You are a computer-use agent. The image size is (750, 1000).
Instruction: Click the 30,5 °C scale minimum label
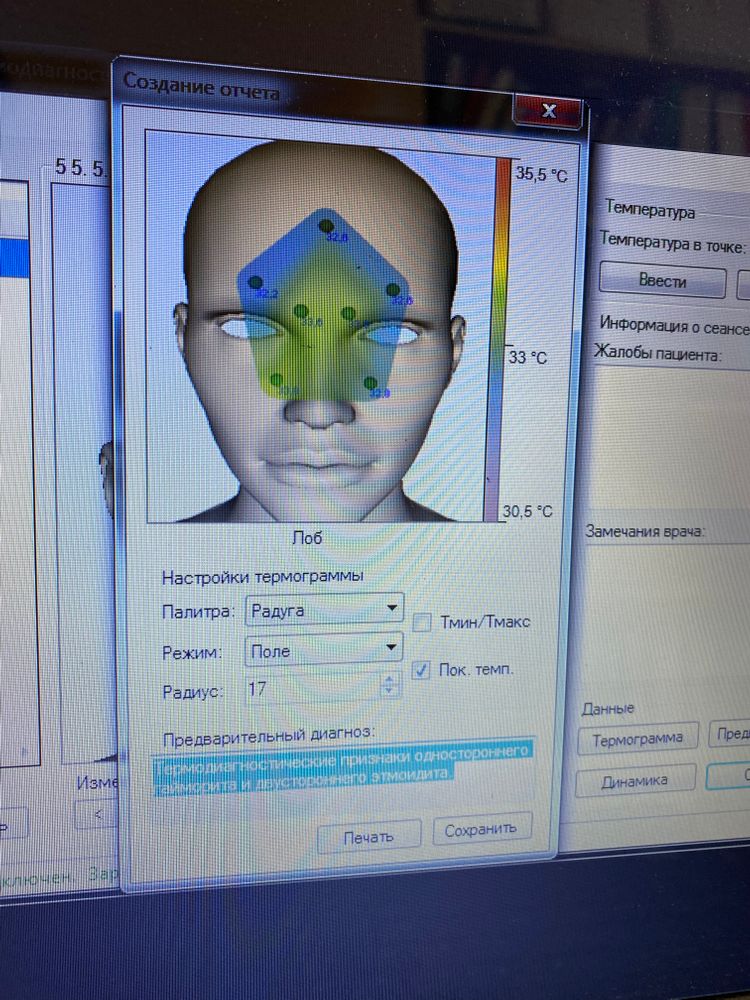[x=527, y=511]
